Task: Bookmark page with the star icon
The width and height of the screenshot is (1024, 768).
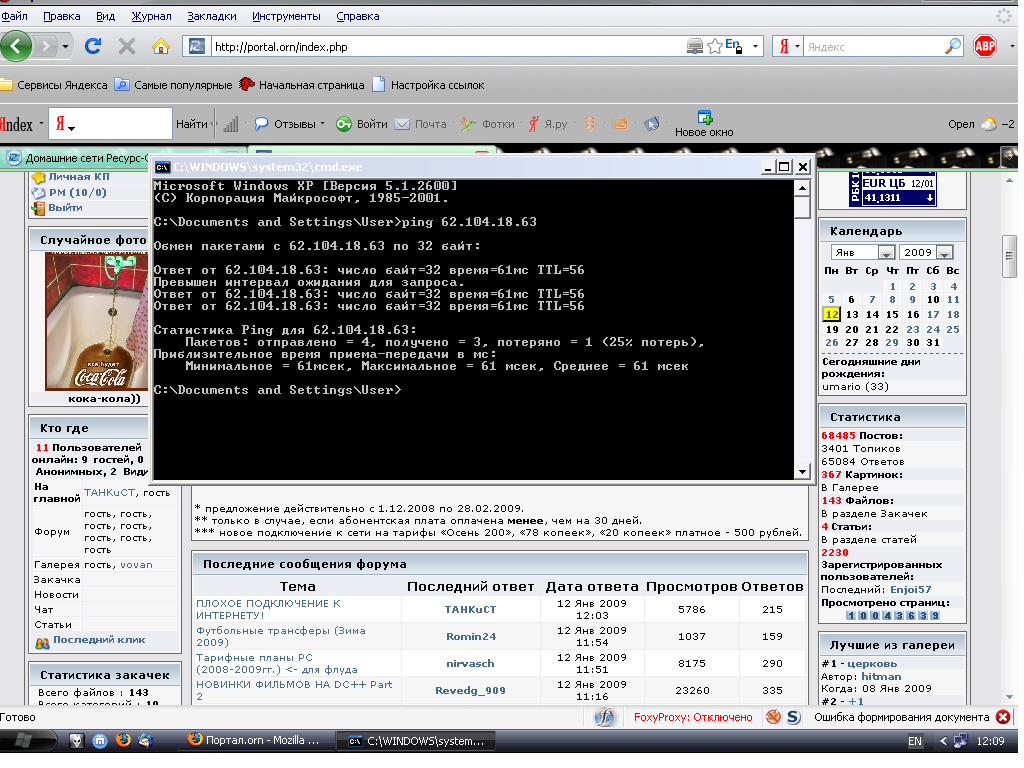Action: coord(715,46)
